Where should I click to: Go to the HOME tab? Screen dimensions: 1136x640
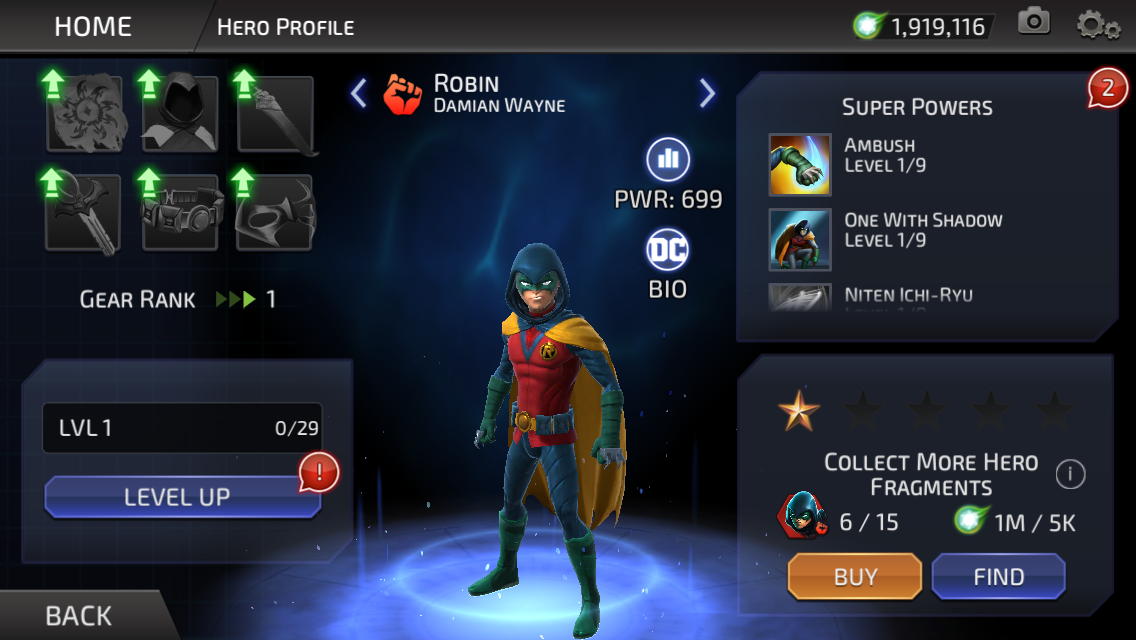93,27
